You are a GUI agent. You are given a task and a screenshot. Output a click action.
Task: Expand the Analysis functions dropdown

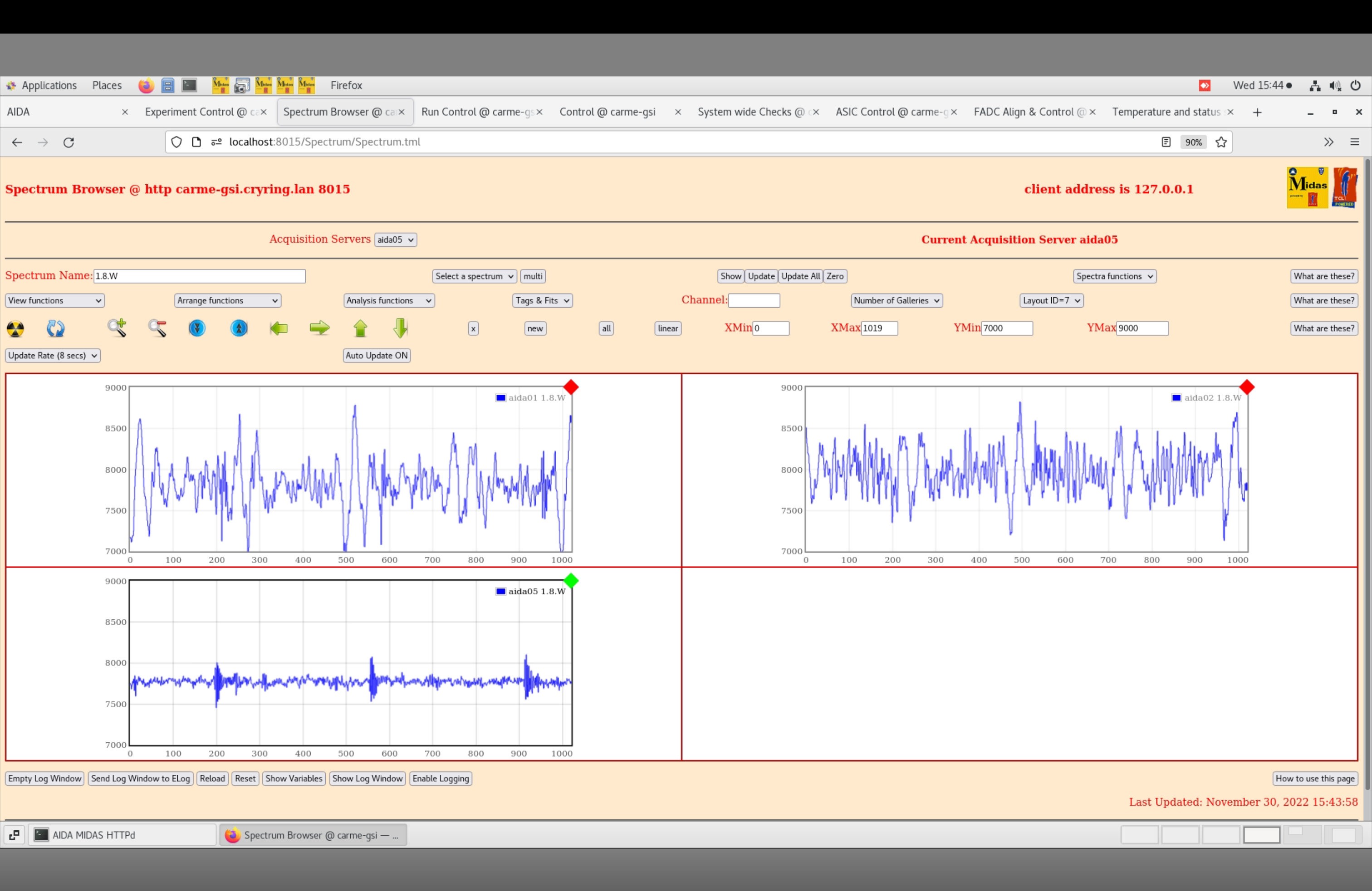389,301
